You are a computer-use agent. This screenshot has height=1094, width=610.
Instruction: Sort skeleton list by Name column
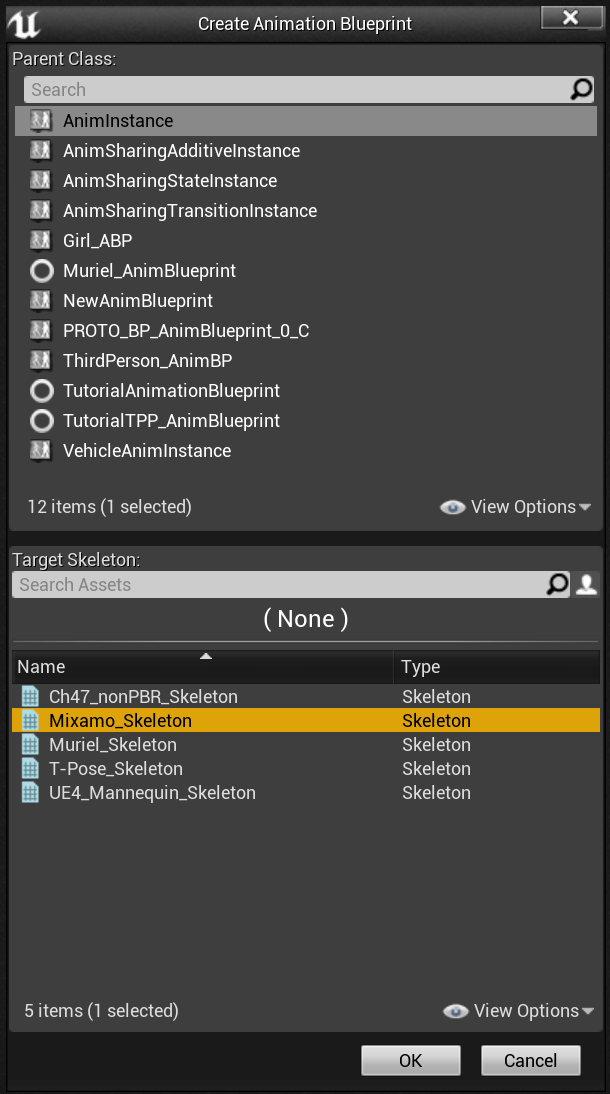point(203,666)
